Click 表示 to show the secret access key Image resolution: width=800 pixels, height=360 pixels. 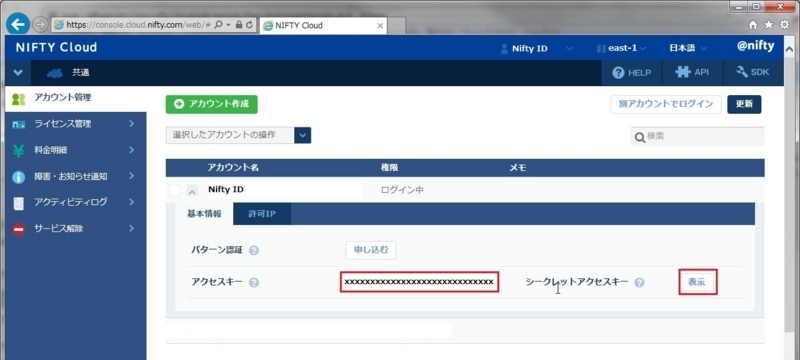tap(697, 282)
